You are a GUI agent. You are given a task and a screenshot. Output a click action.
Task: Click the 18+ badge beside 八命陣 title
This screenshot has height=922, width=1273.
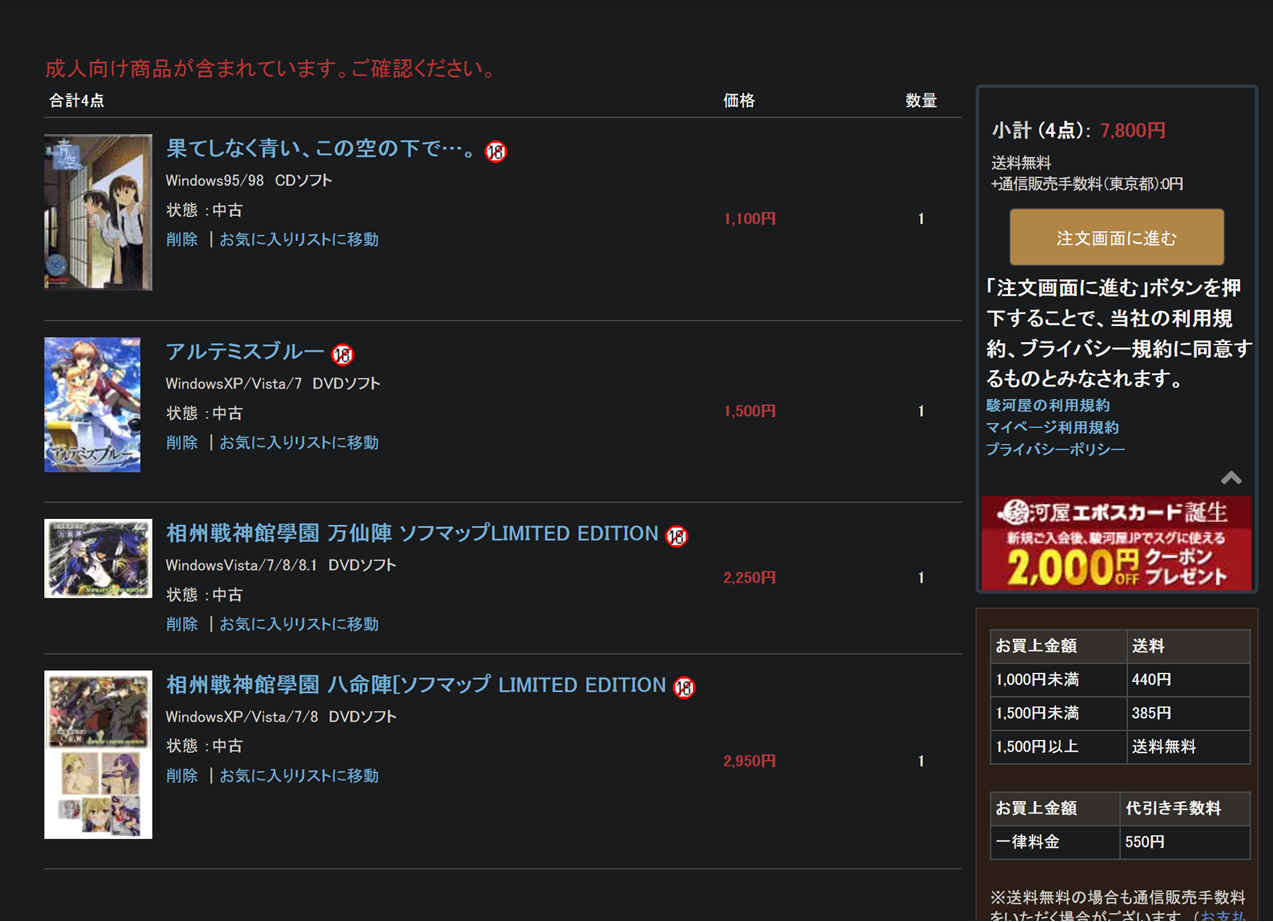[684, 688]
